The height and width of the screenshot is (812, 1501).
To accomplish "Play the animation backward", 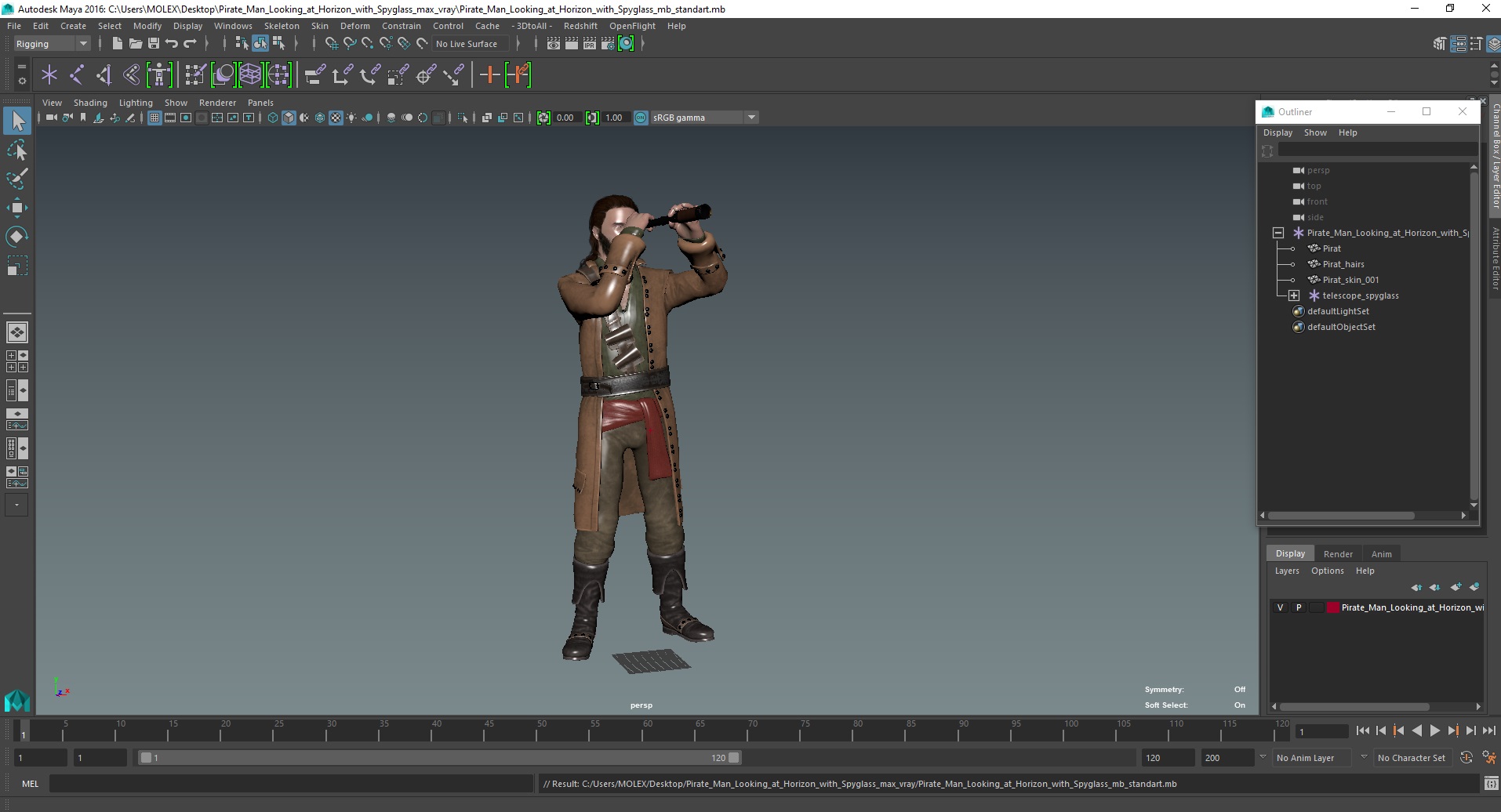I will (1416, 730).
